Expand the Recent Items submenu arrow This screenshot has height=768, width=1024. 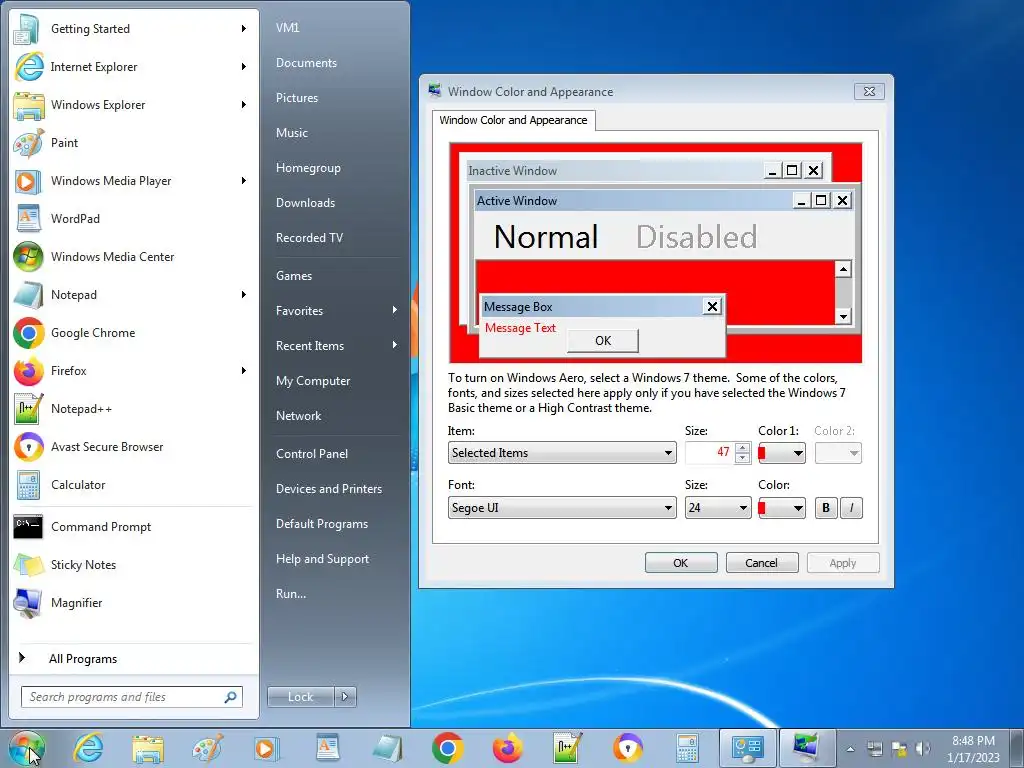coord(394,345)
